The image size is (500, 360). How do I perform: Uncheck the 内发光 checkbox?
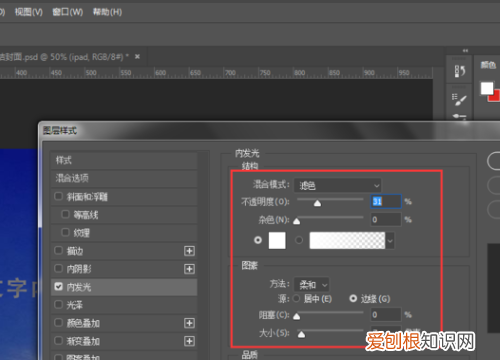(x=58, y=287)
